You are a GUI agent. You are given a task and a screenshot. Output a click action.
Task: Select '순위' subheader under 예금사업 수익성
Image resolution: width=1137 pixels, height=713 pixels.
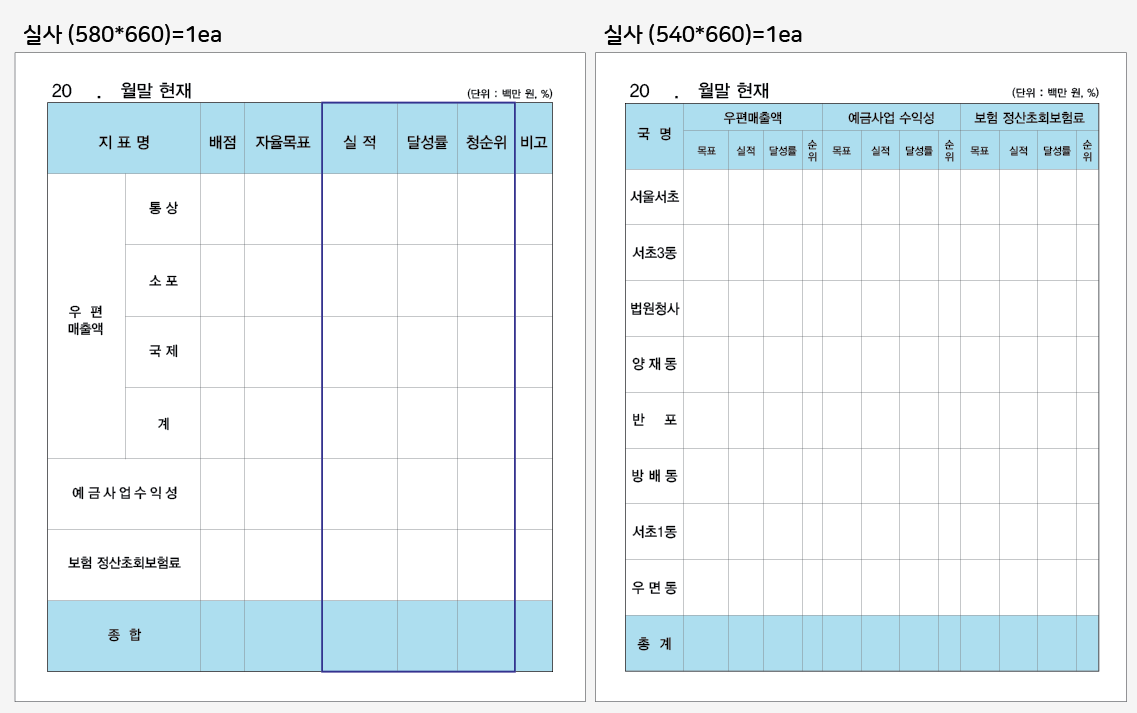coord(949,151)
